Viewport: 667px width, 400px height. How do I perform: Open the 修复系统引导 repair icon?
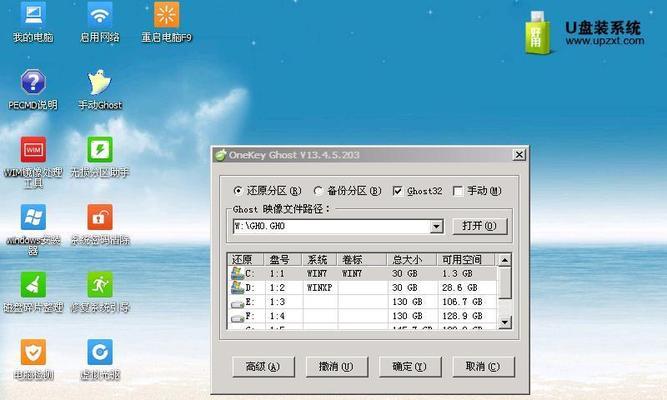click(99, 284)
